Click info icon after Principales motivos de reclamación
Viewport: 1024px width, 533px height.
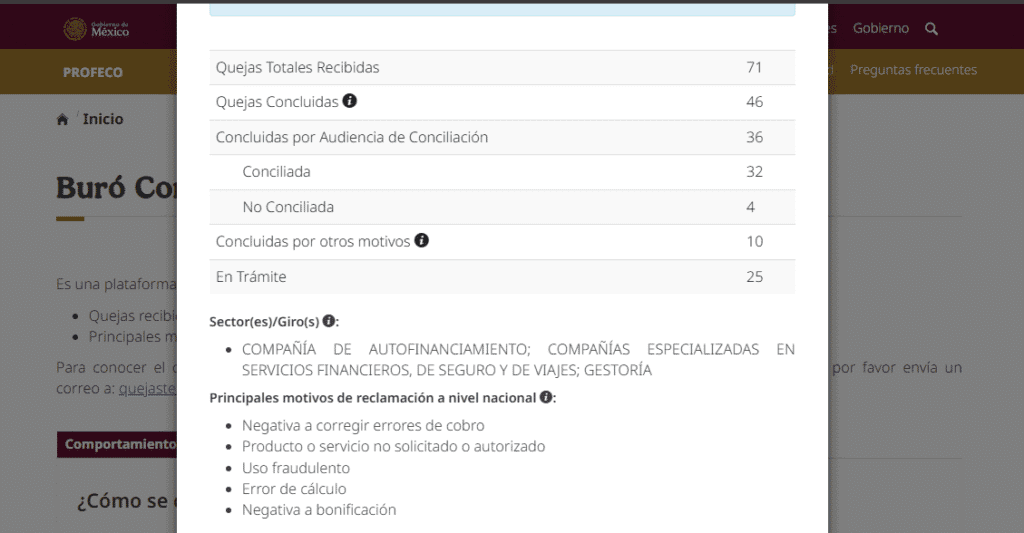(546, 397)
